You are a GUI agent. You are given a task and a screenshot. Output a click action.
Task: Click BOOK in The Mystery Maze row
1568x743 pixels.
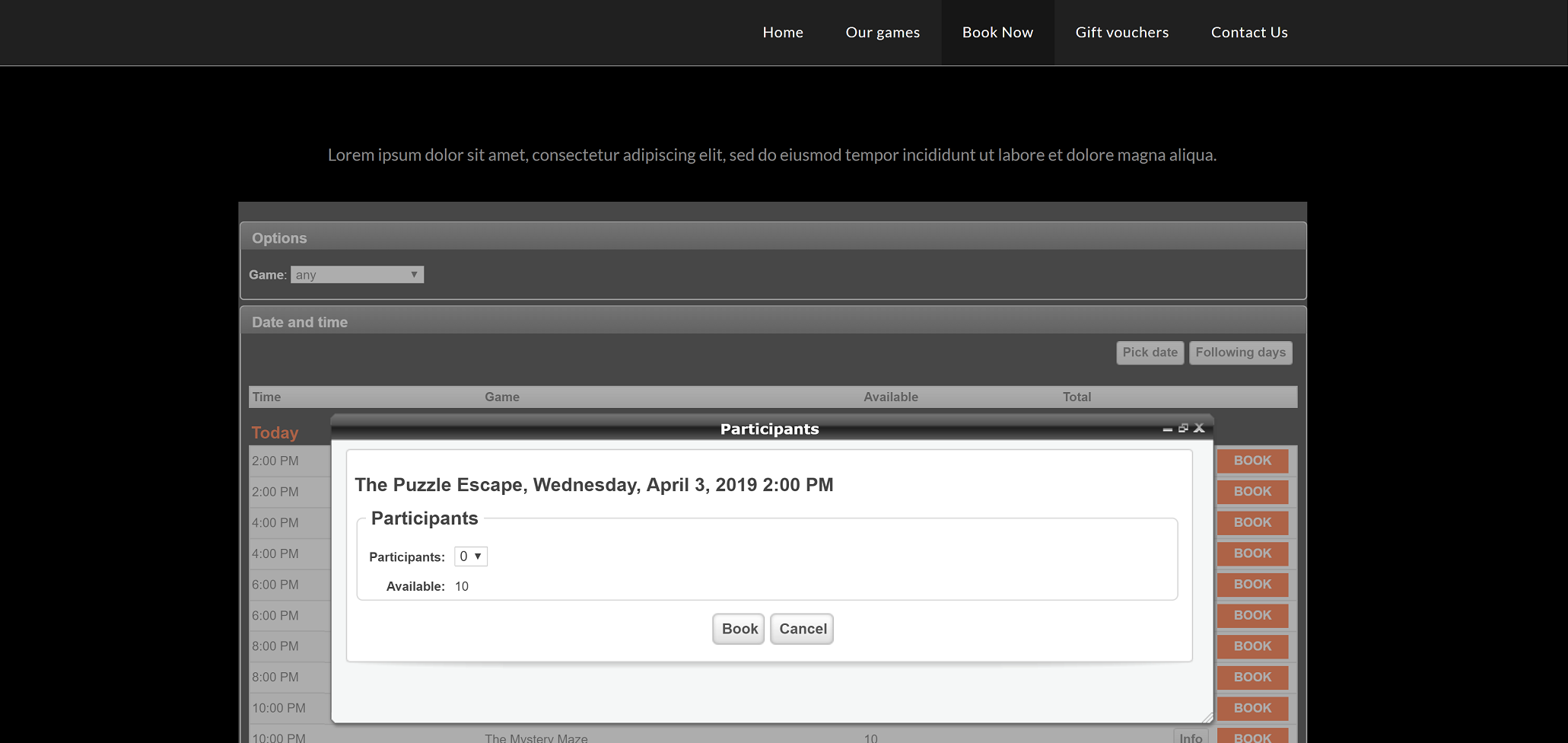[1252, 737]
